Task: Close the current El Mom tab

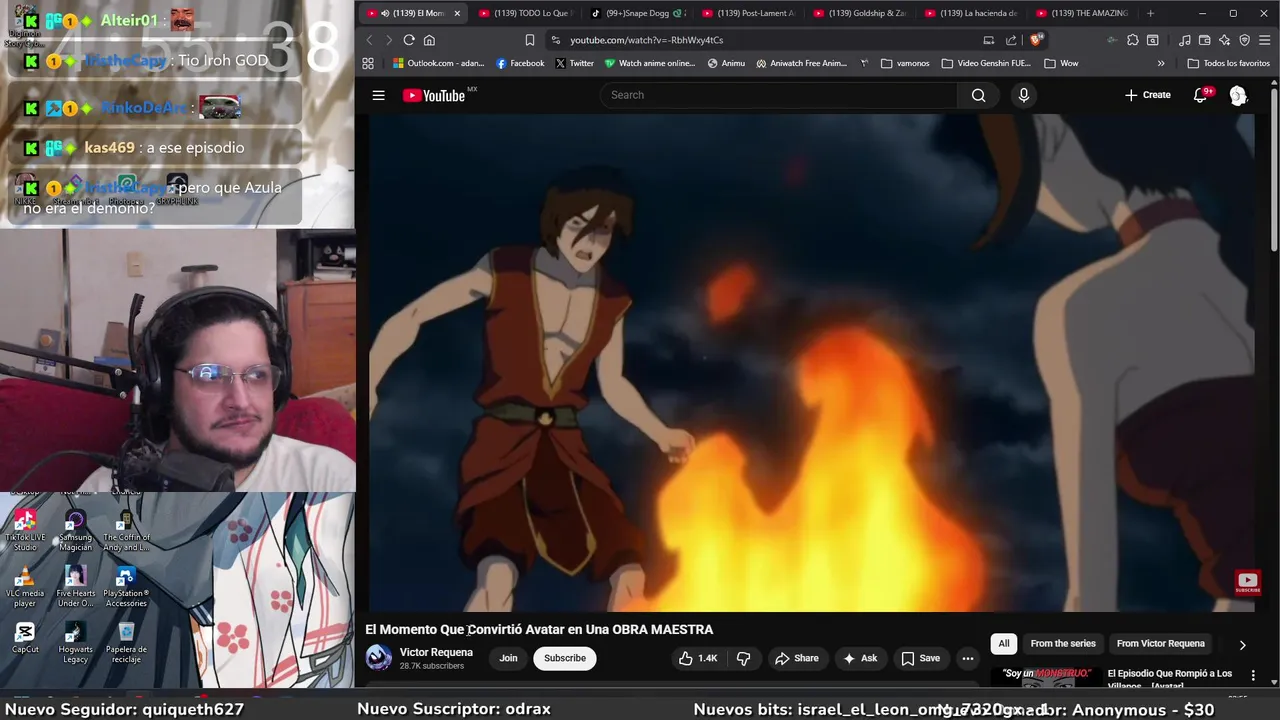Action: 457,13
